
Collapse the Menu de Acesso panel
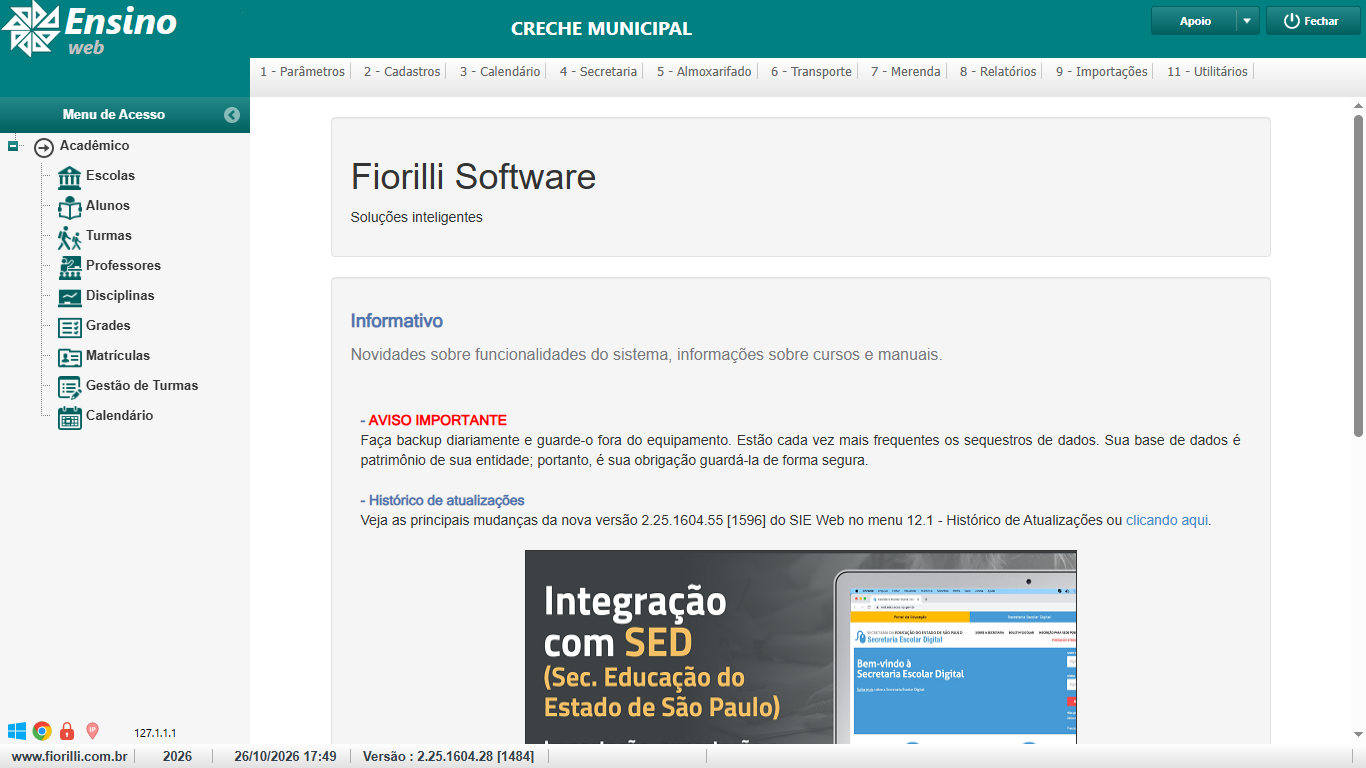[232, 115]
